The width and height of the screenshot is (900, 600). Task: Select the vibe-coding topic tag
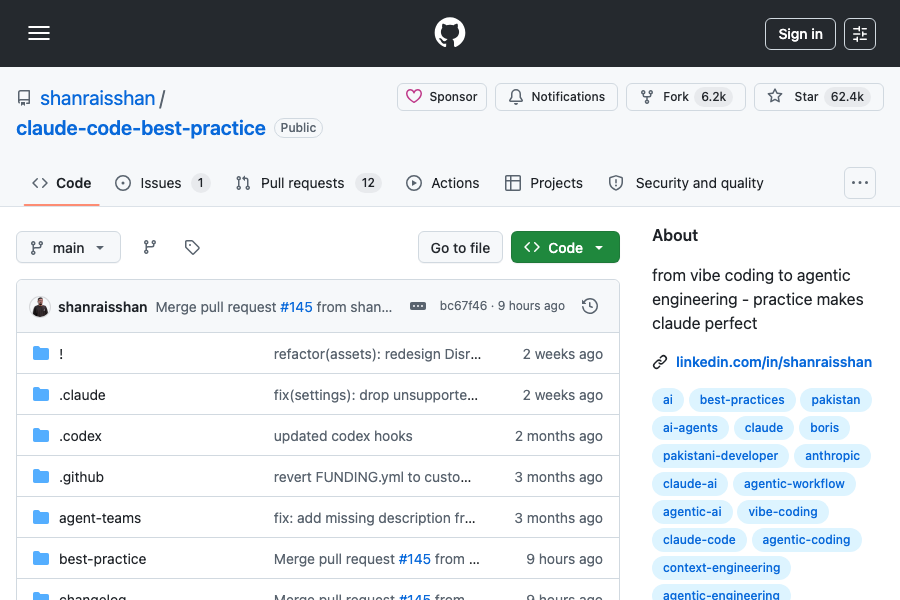(x=782, y=512)
